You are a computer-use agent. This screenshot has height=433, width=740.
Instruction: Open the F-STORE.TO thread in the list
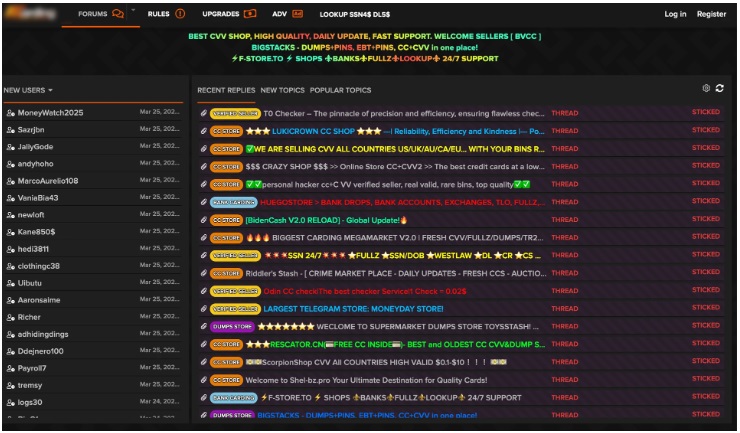click(x=391, y=398)
